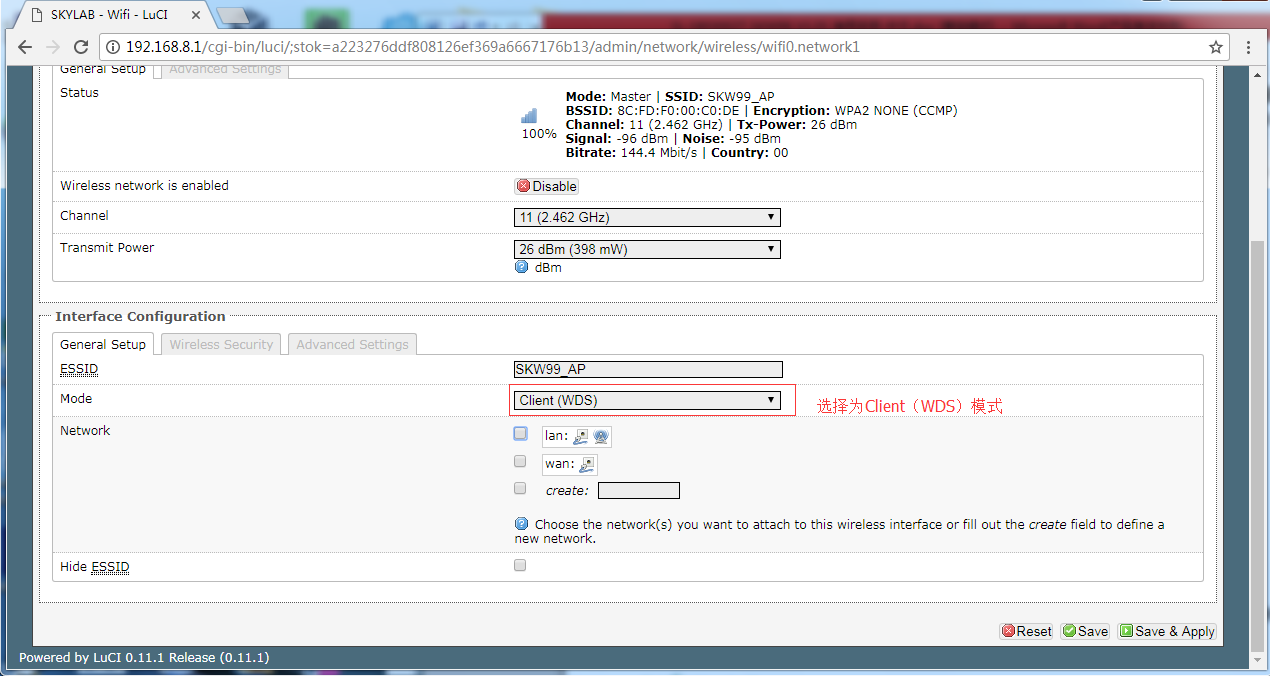Click the ESSID input field
This screenshot has height=676, width=1270.
coord(647,369)
